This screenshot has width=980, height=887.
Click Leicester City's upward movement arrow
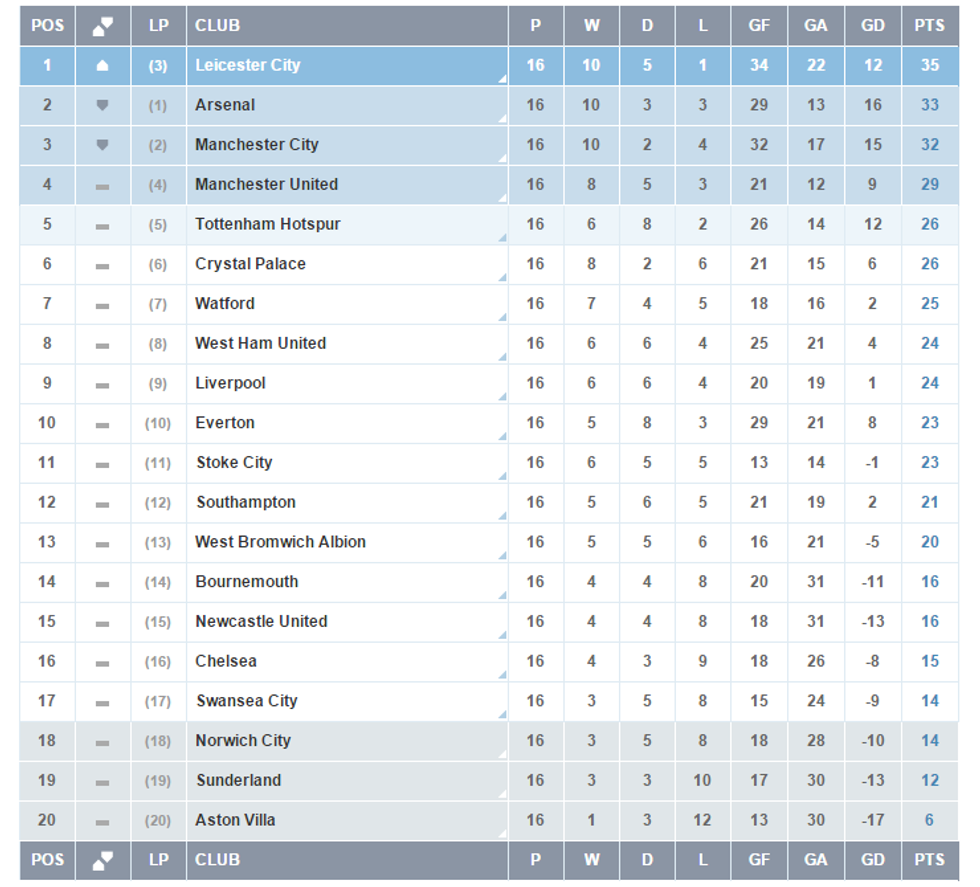point(102,66)
